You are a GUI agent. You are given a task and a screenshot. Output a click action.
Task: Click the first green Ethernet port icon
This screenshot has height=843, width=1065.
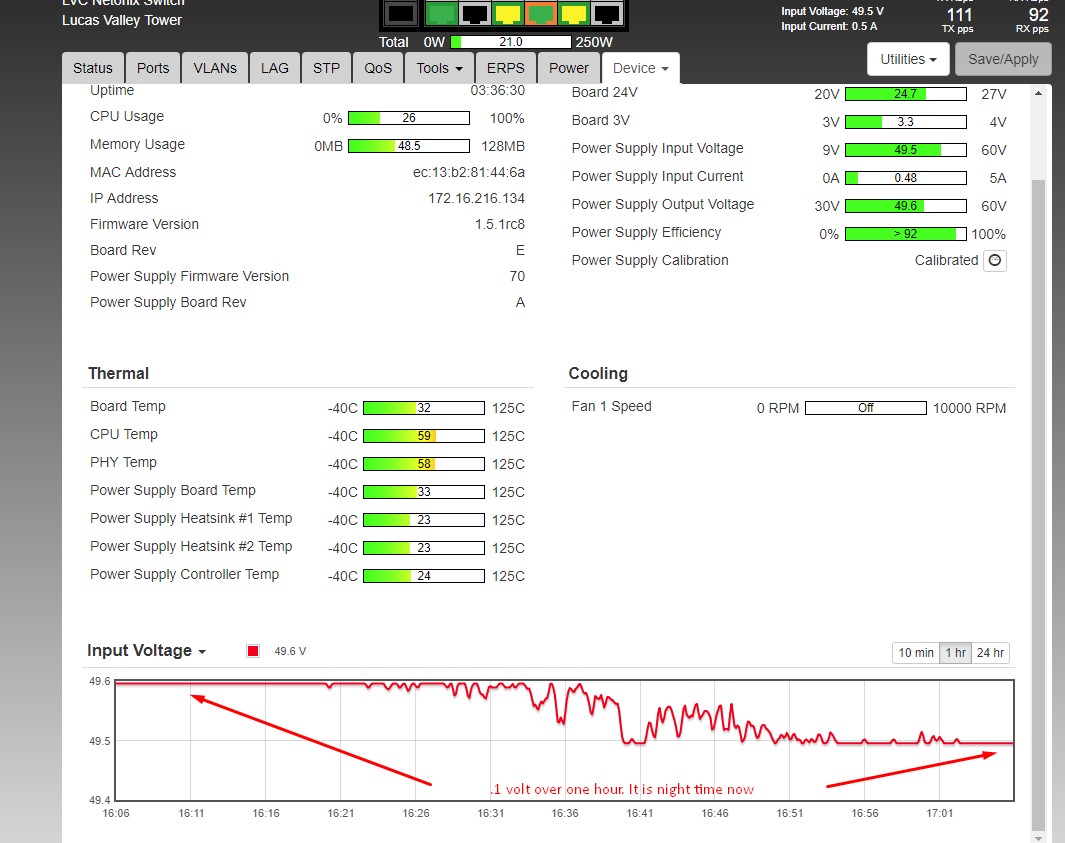(440, 14)
